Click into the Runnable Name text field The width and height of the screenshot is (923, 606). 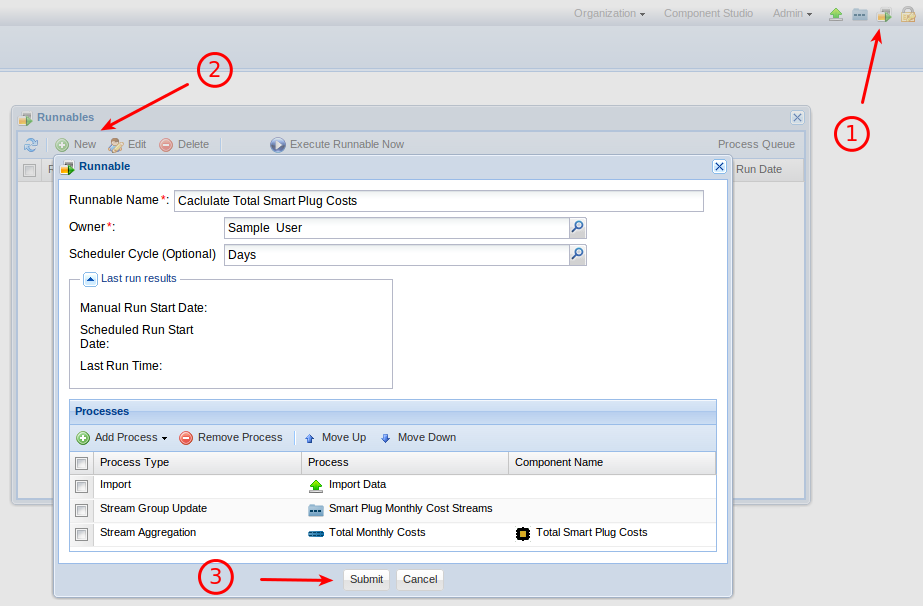click(438, 201)
